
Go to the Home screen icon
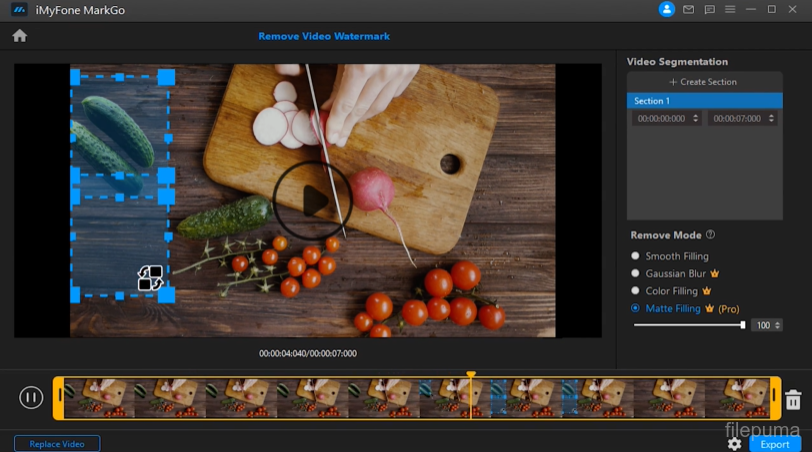[19, 36]
